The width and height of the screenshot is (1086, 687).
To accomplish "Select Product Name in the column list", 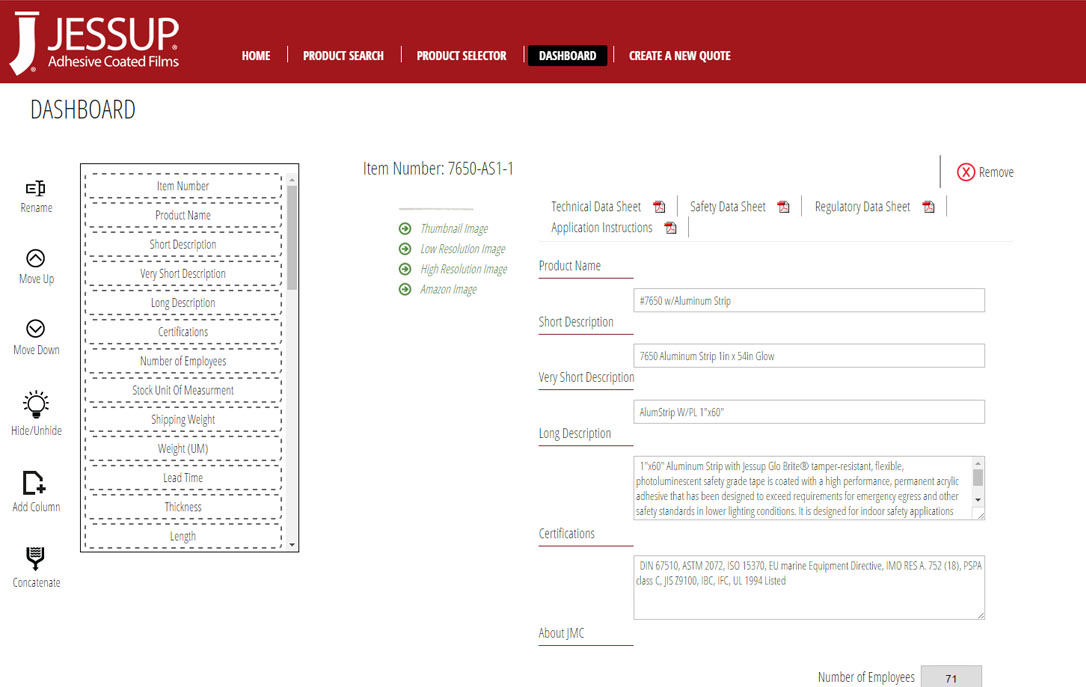I will (x=183, y=215).
